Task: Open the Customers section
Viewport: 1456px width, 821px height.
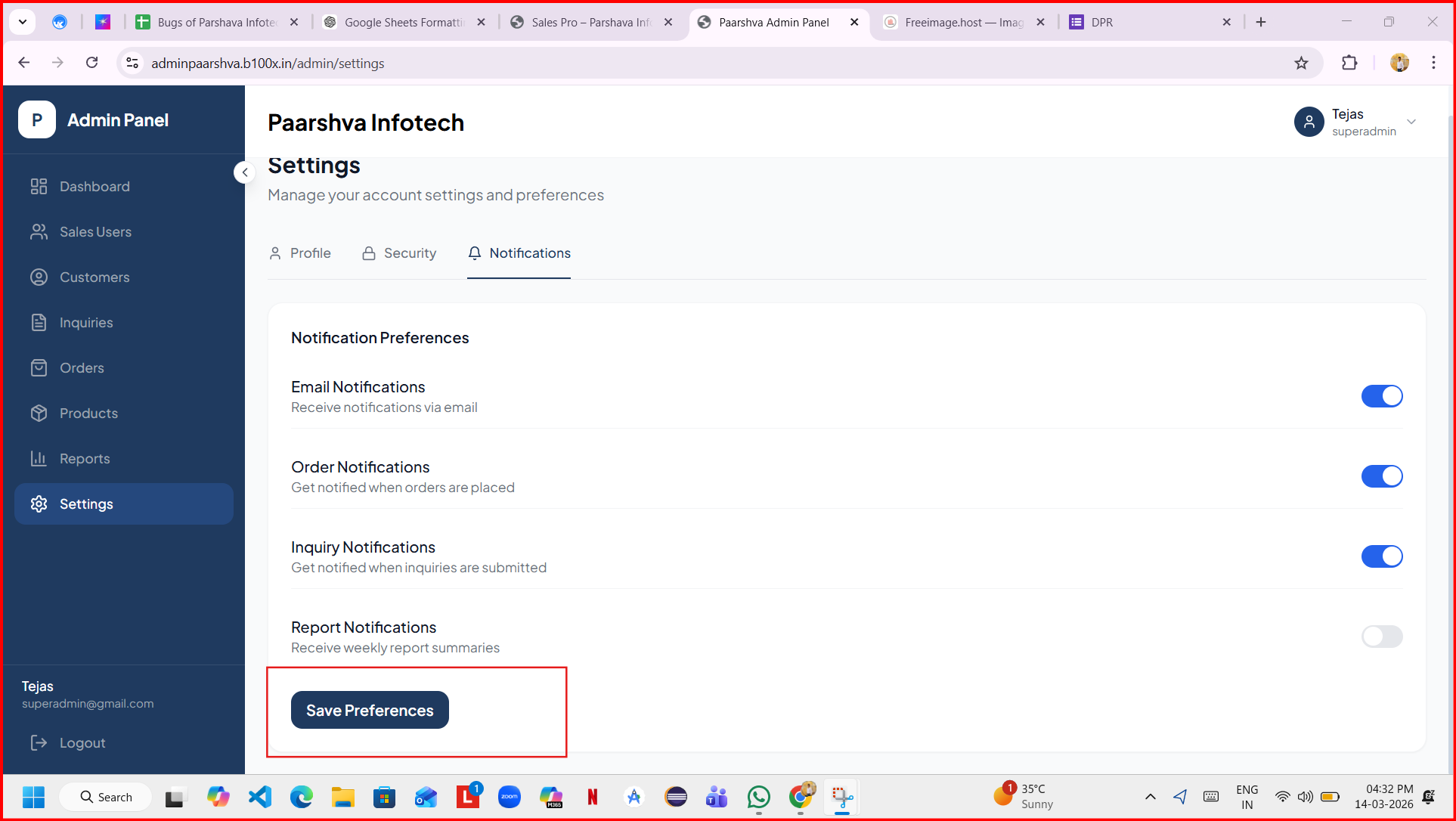Action: tap(124, 277)
